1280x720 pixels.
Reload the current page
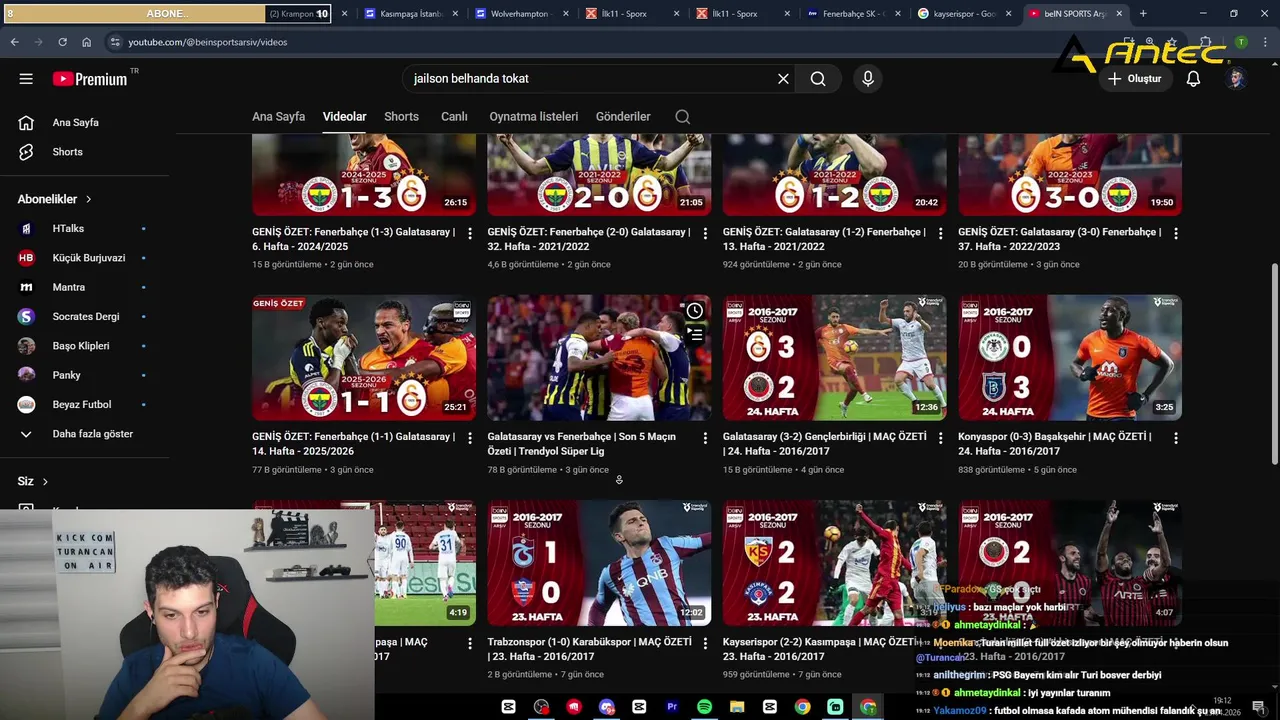pyautogui.click(x=62, y=43)
